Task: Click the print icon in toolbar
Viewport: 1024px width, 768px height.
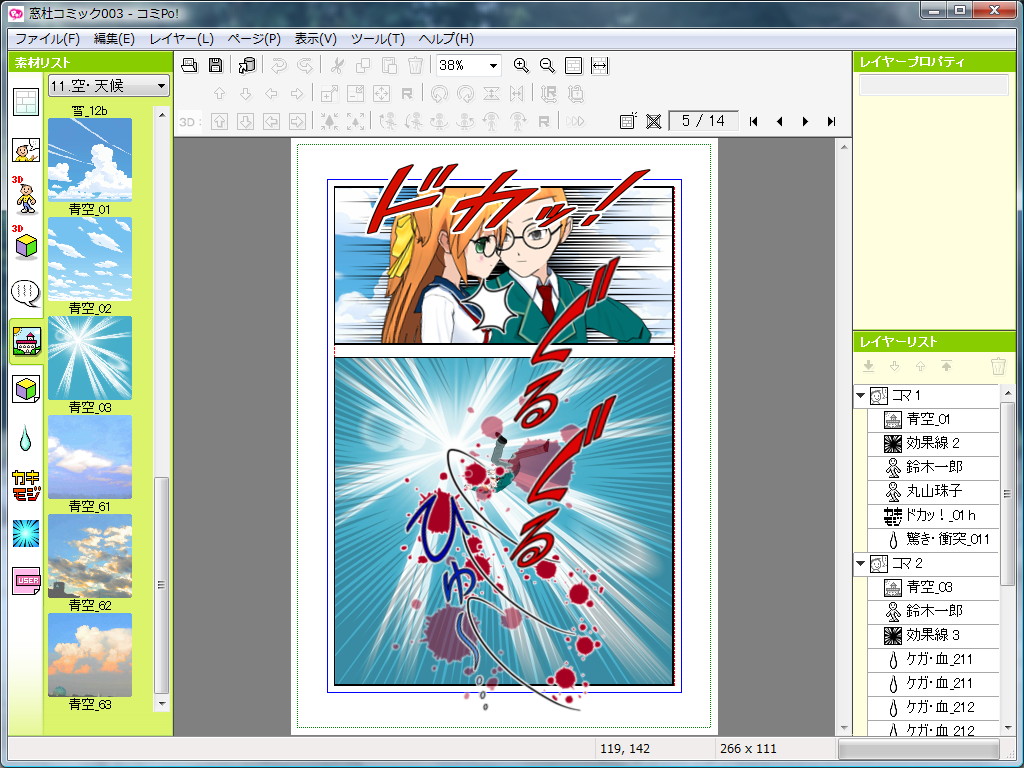Action: coord(189,65)
